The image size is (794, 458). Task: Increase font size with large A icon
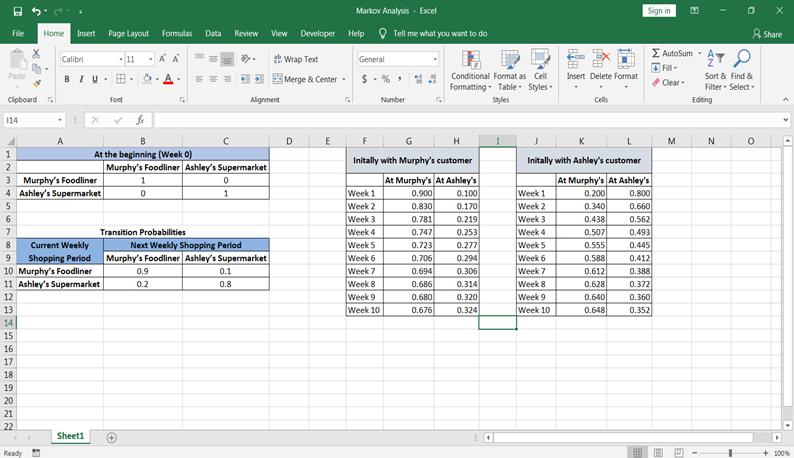coord(163,59)
